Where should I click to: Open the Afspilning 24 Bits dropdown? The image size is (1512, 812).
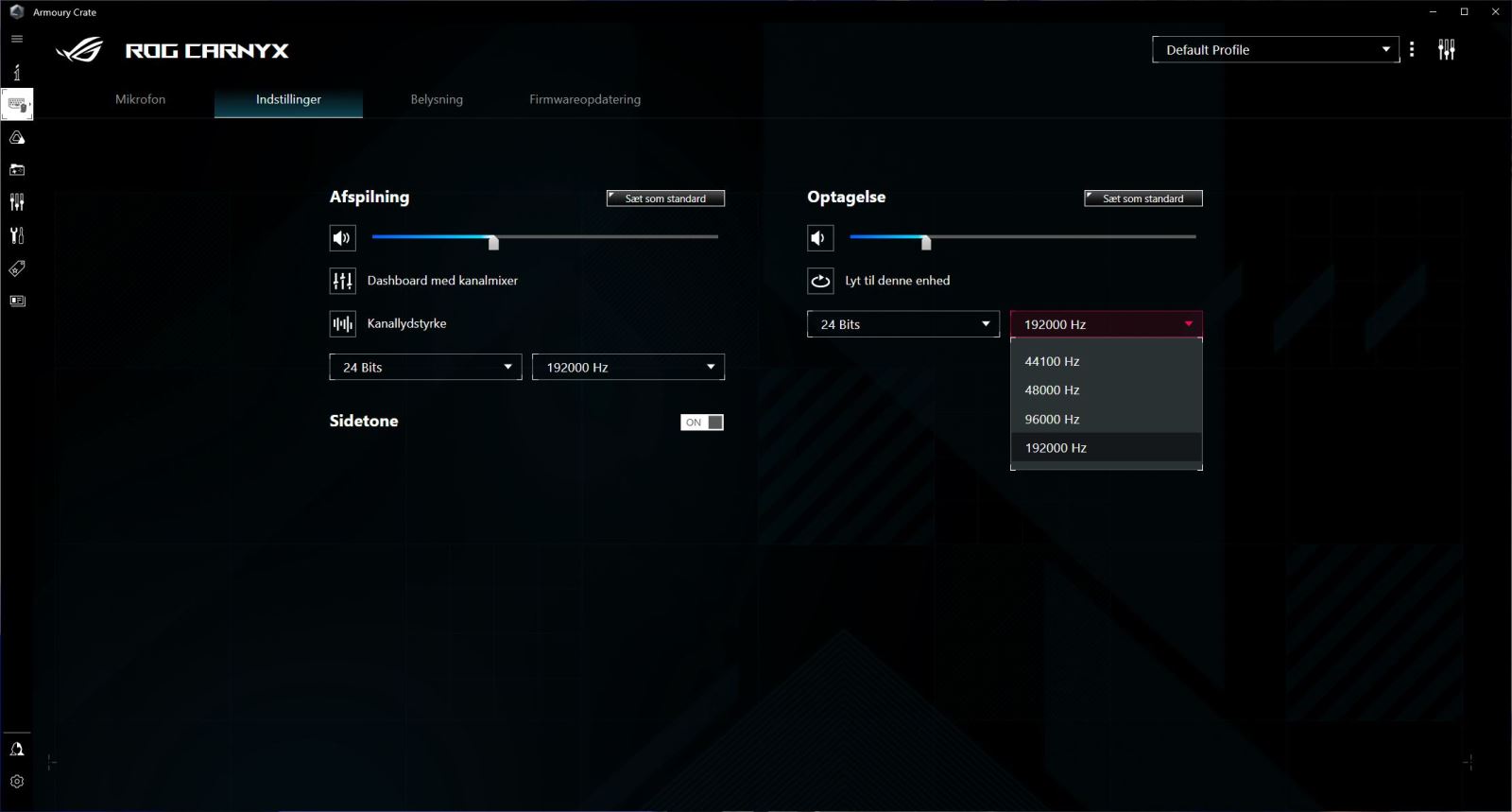click(x=425, y=367)
